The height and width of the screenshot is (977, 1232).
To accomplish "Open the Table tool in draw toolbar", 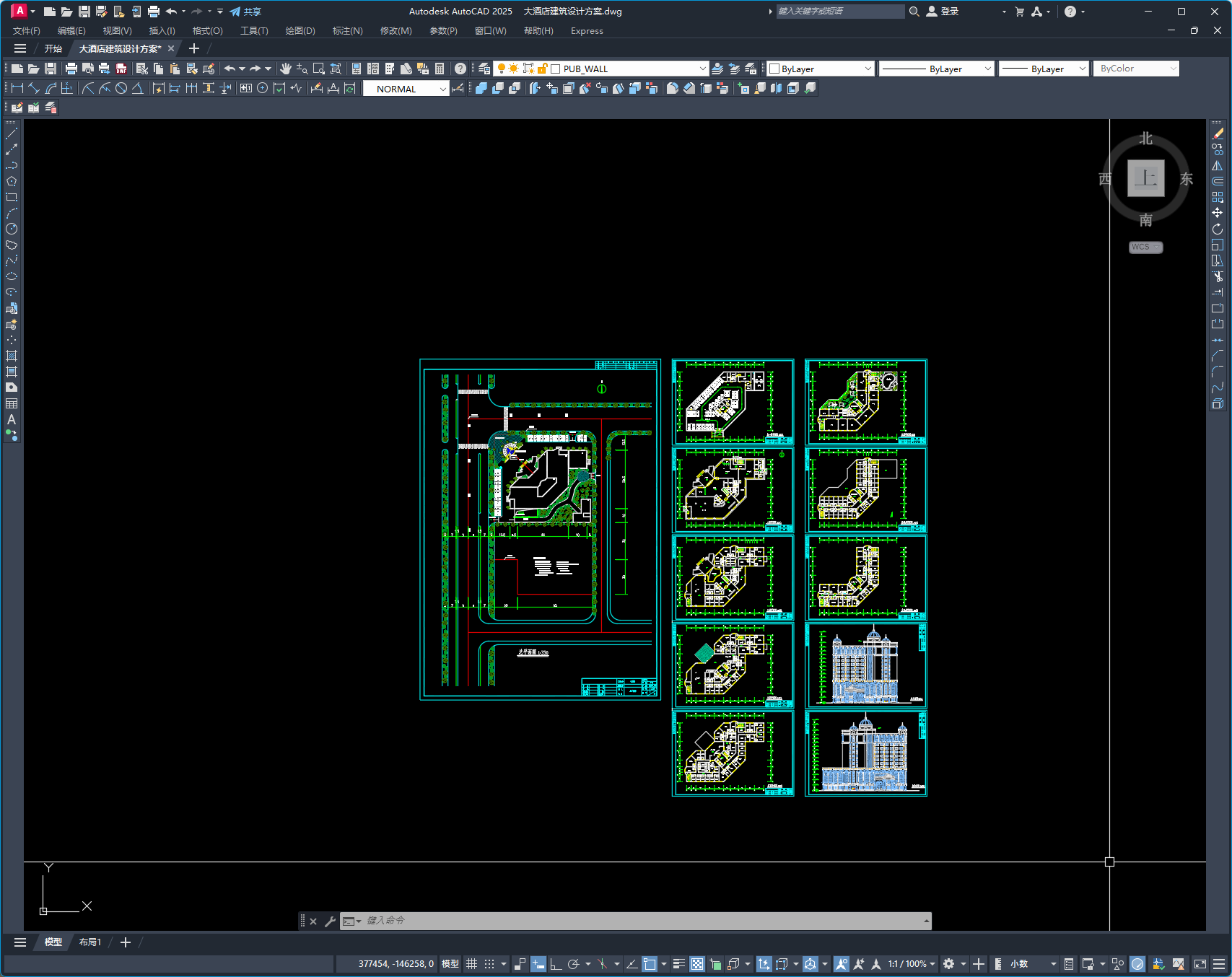I will coord(12,403).
